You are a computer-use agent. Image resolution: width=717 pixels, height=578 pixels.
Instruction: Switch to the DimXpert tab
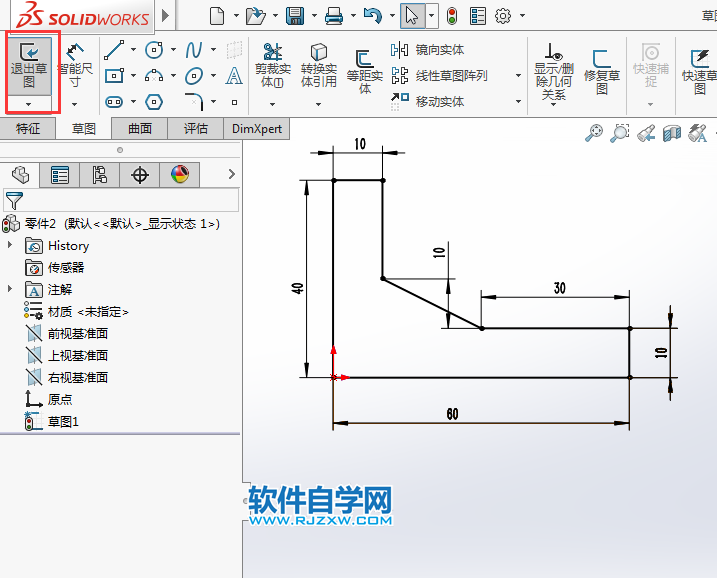click(x=257, y=129)
